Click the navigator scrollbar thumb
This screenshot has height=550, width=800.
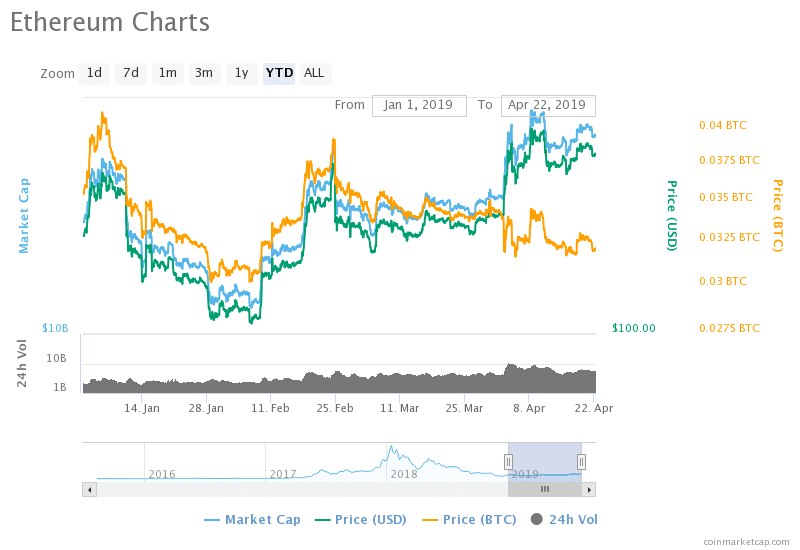pos(545,490)
